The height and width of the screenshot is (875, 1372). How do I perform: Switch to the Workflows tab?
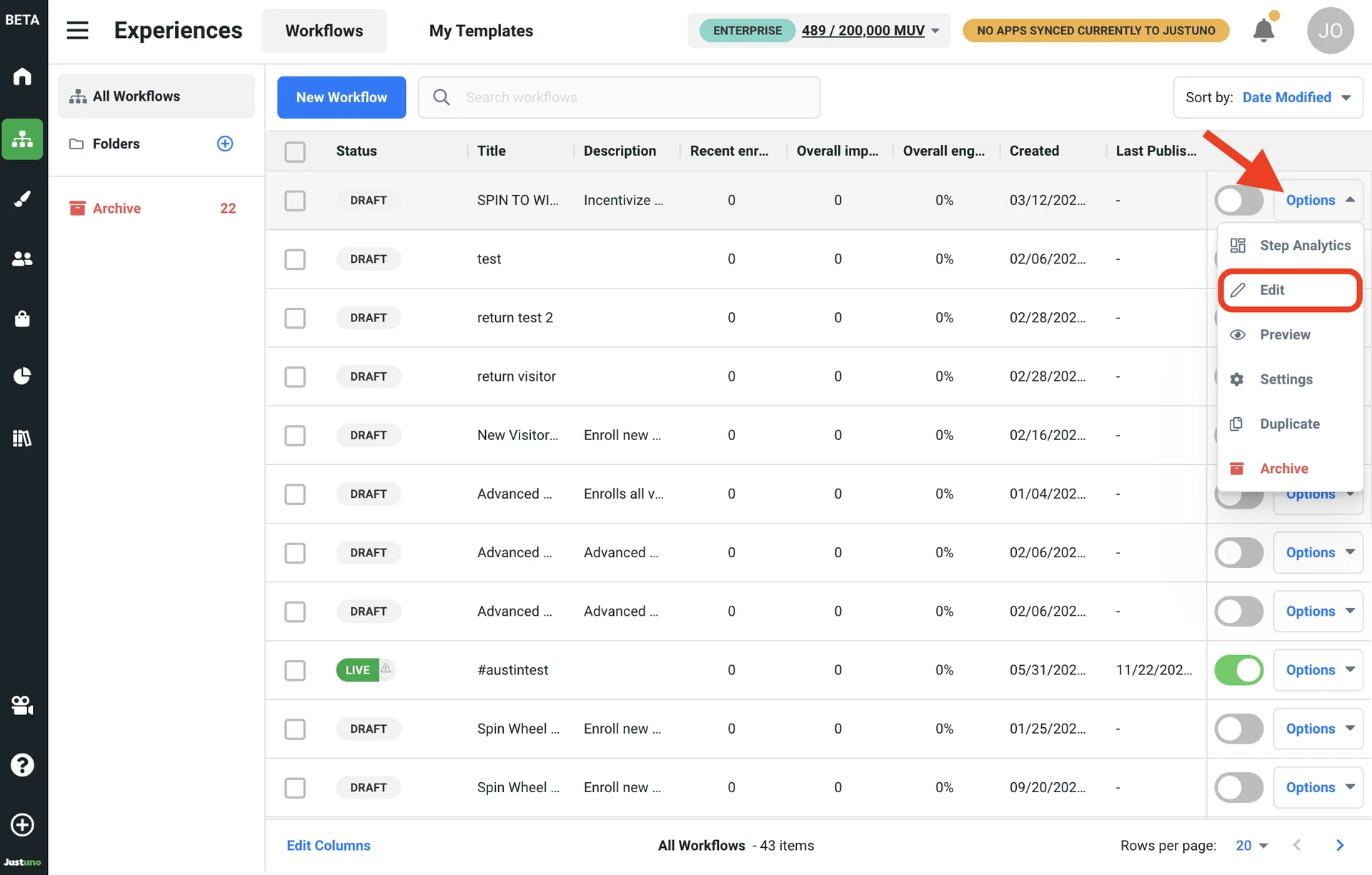coord(324,31)
